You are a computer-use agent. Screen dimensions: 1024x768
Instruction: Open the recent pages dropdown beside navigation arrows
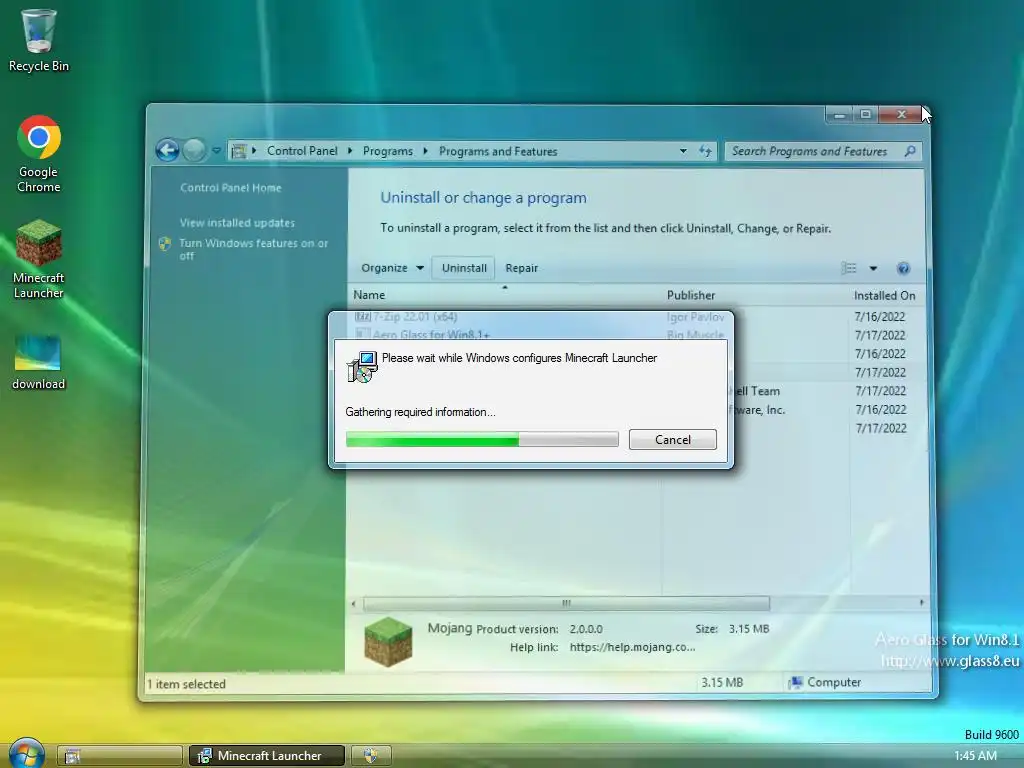tap(216, 151)
